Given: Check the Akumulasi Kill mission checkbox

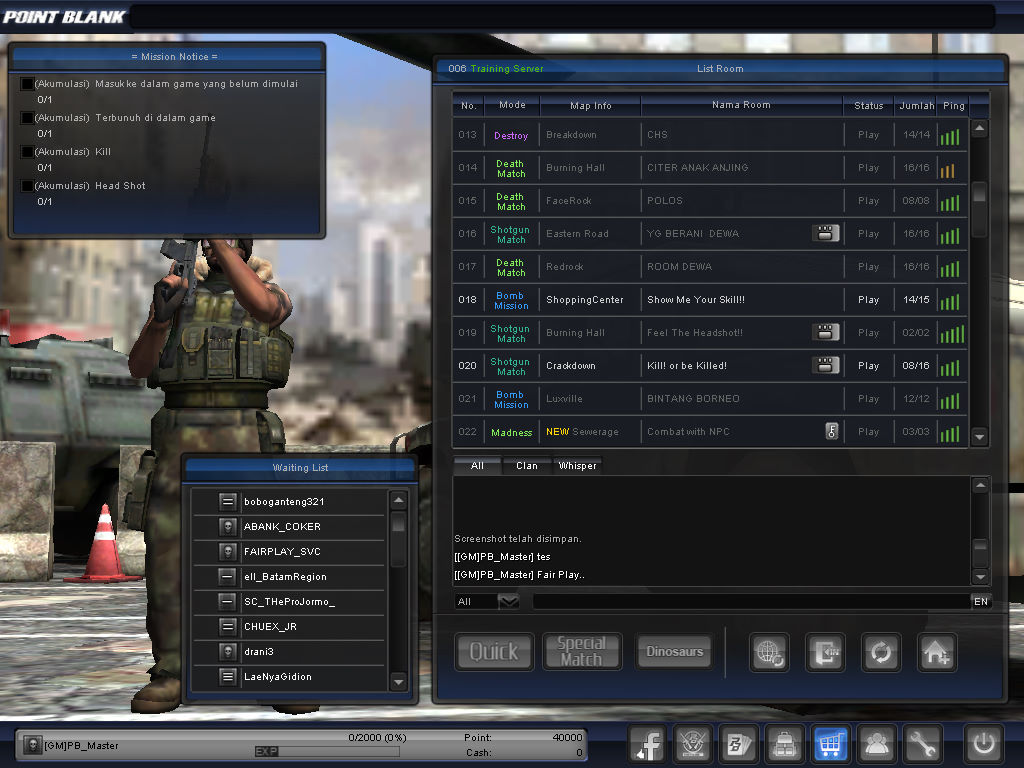Looking at the screenshot, I should [25, 152].
